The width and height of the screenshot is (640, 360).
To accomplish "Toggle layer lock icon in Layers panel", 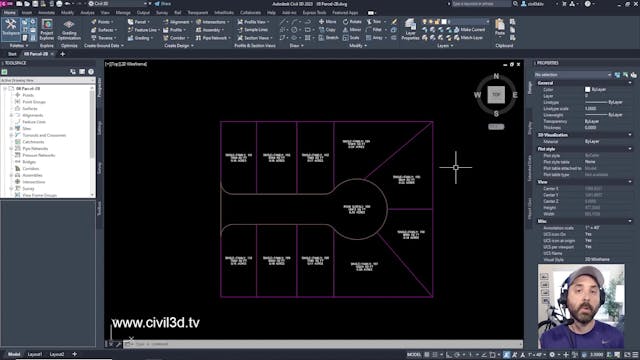I will pos(437,22).
